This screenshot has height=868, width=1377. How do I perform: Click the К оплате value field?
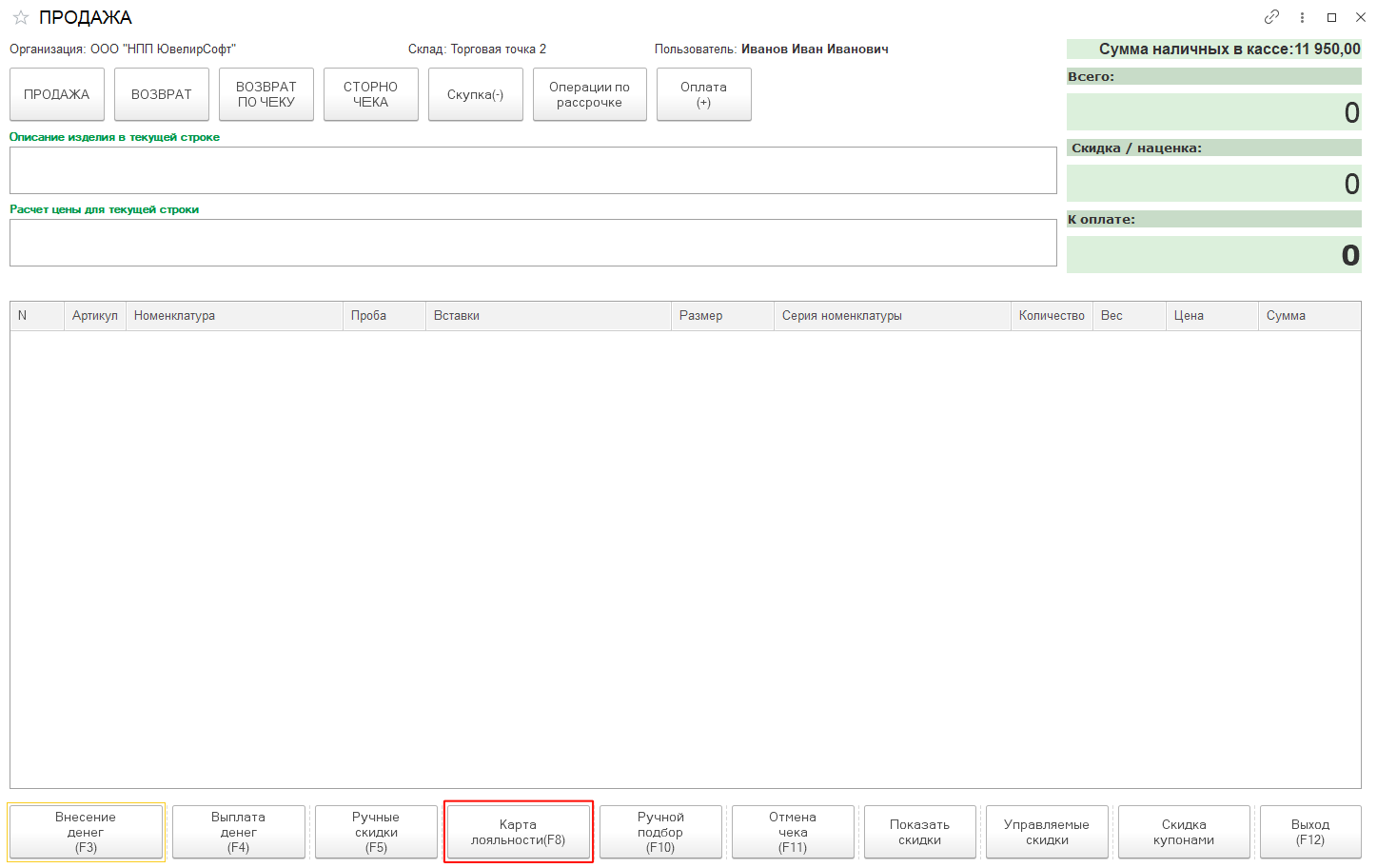pos(1214,255)
